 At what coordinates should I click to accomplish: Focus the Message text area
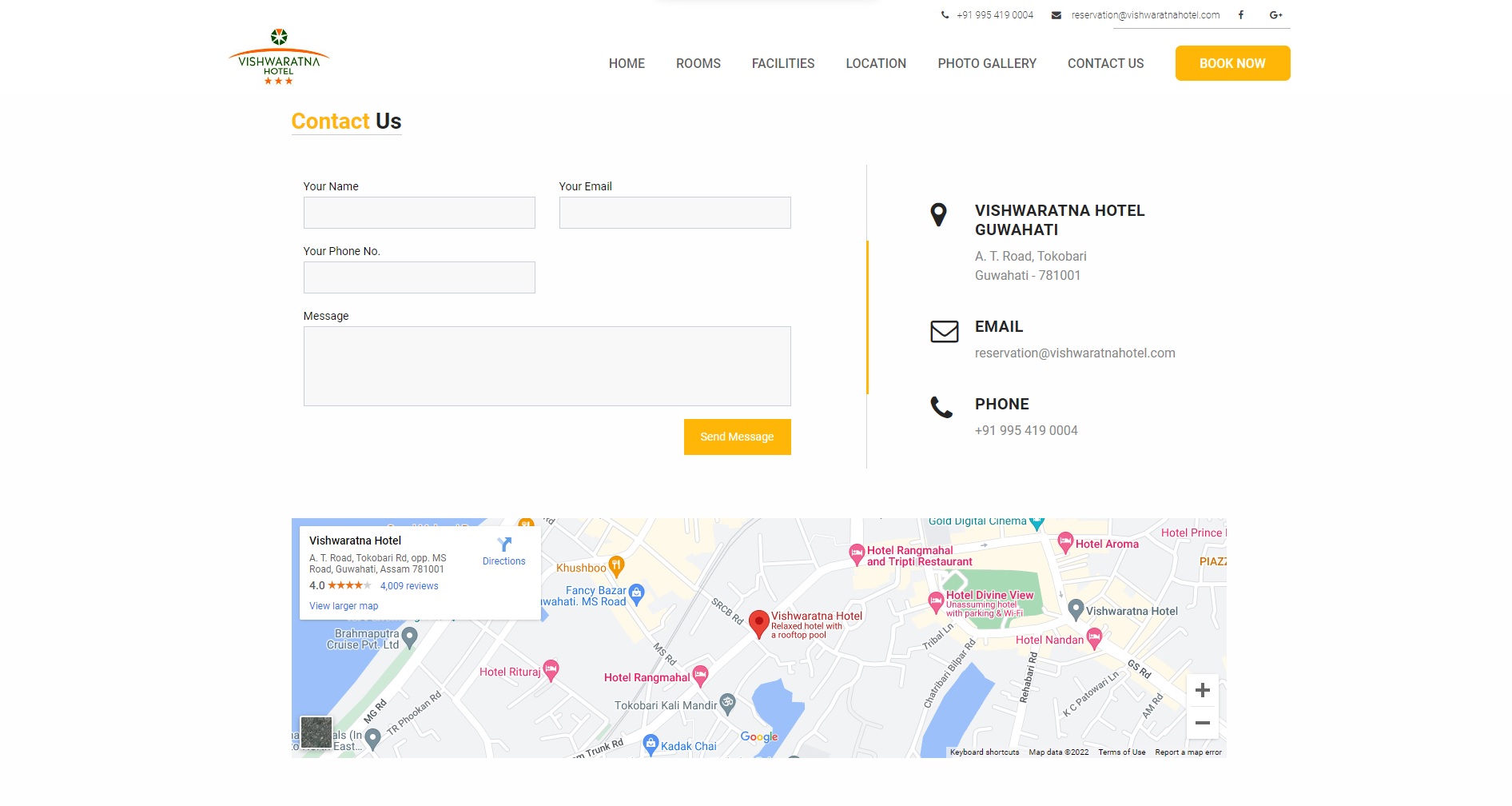[x=547, y=366]
